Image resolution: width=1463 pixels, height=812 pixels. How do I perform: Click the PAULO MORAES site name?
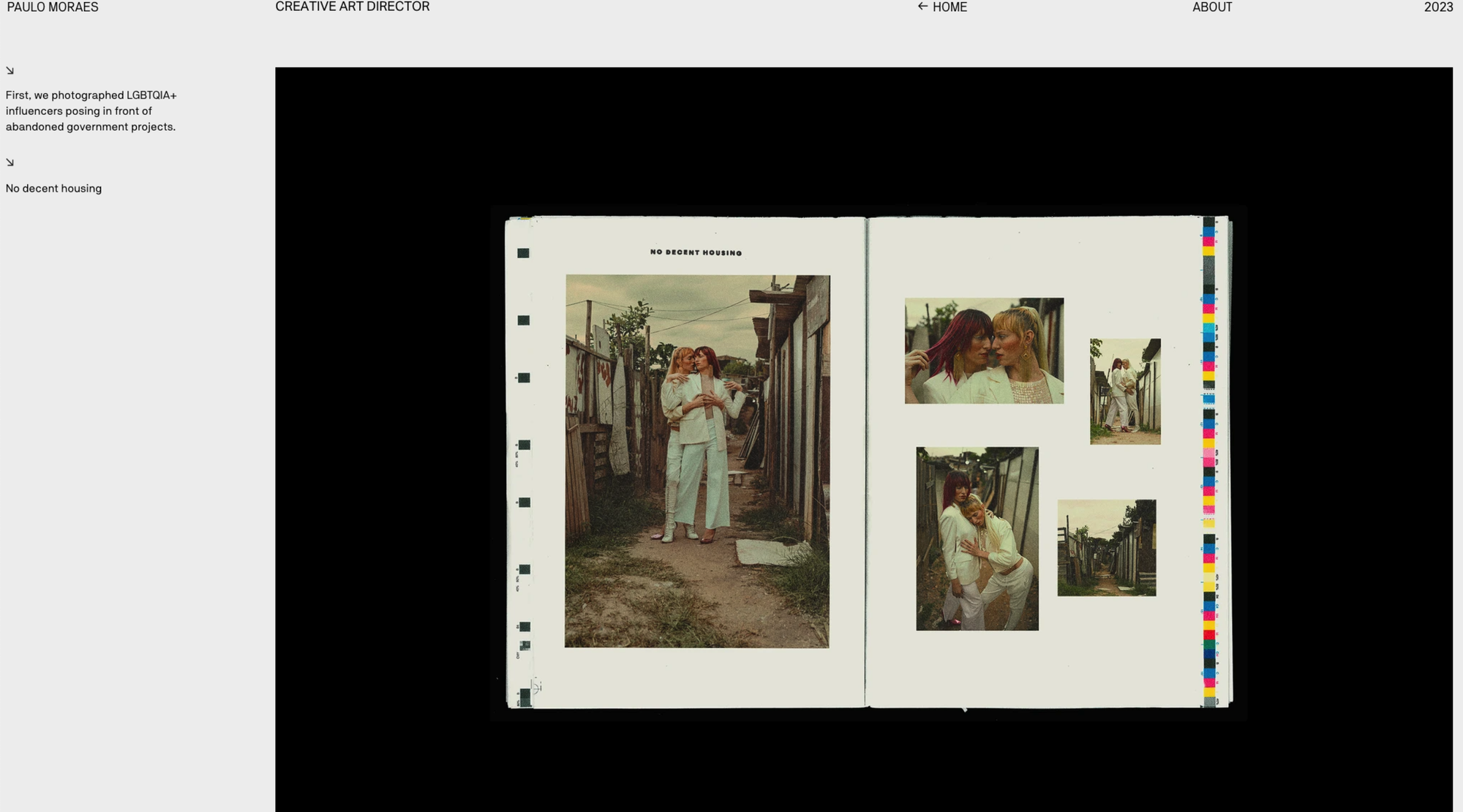[x=53, y=7]
